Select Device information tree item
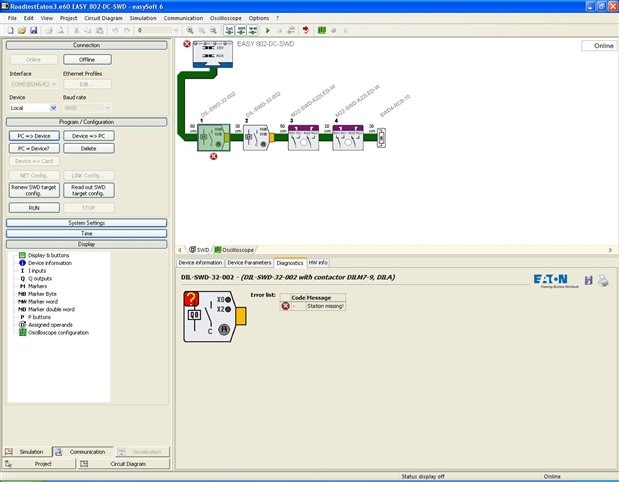Viewport: 619px width, 482px height. pos(45,263)
